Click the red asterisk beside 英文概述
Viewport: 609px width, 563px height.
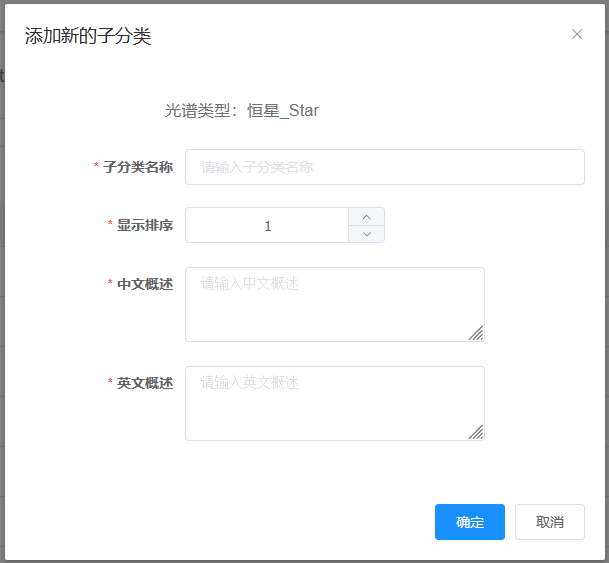tap(111, 383)
